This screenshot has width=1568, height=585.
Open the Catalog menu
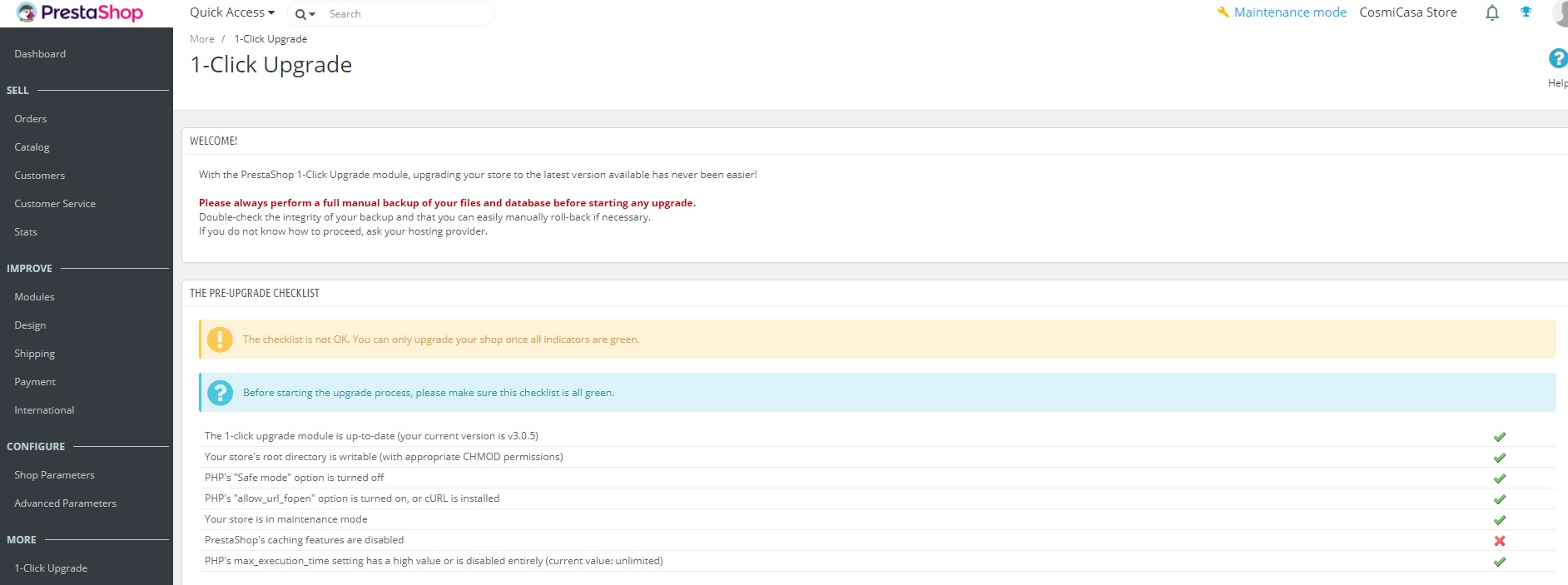click(x=32, y=147)
